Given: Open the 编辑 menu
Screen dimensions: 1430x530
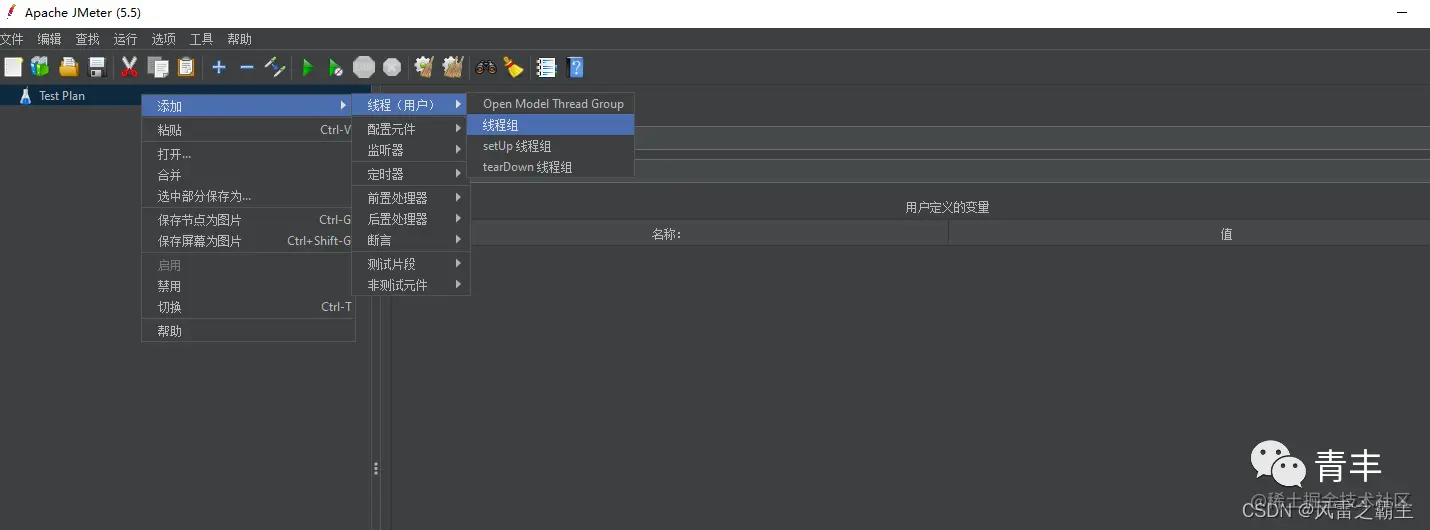Looking at the screenshot, I should tap(49, 39).
